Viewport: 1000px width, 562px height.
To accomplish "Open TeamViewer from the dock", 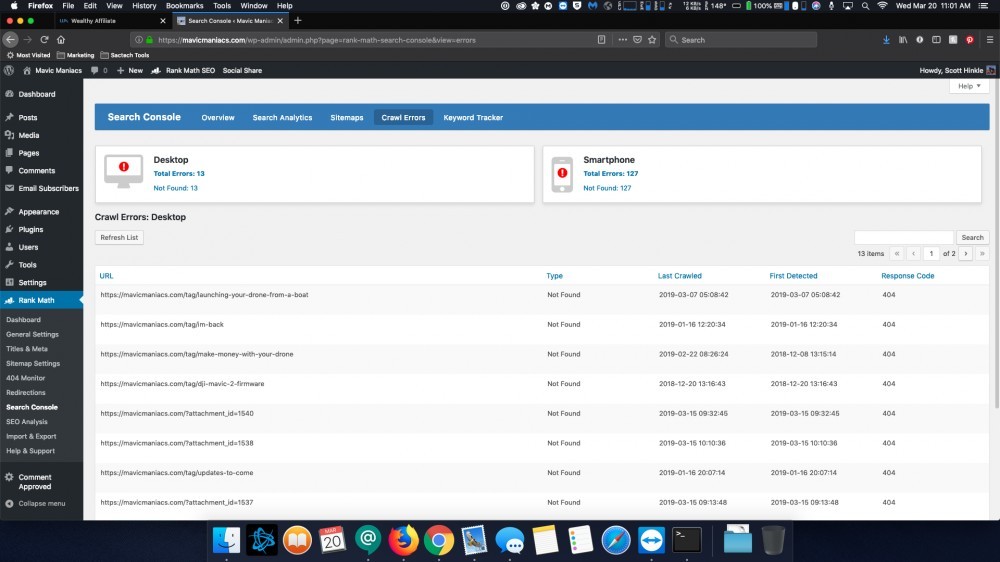I will coord(651,540).
